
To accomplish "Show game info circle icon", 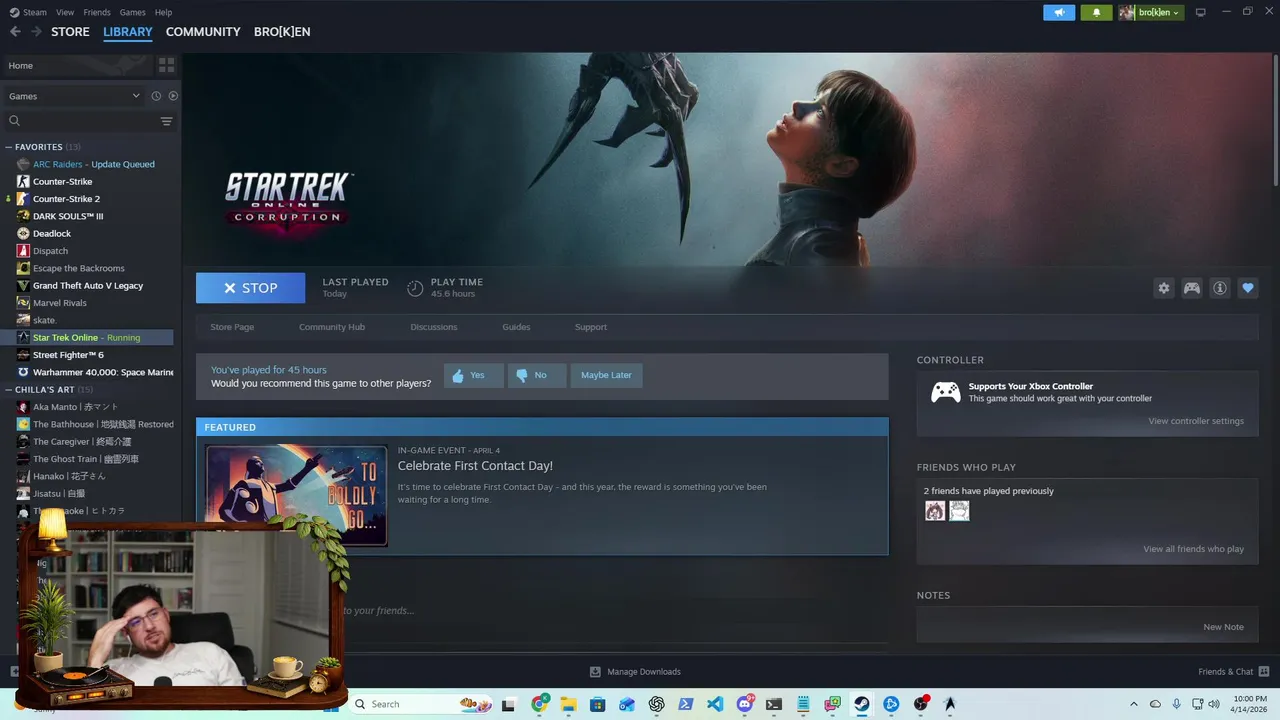I will point(1220,288).
